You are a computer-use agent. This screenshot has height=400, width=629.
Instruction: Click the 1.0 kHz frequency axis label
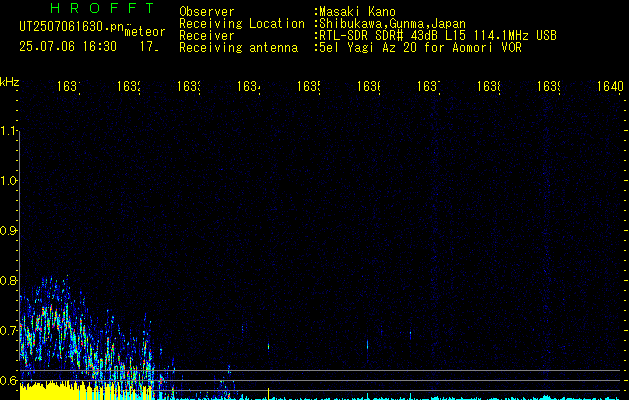[x=10, y=181]
